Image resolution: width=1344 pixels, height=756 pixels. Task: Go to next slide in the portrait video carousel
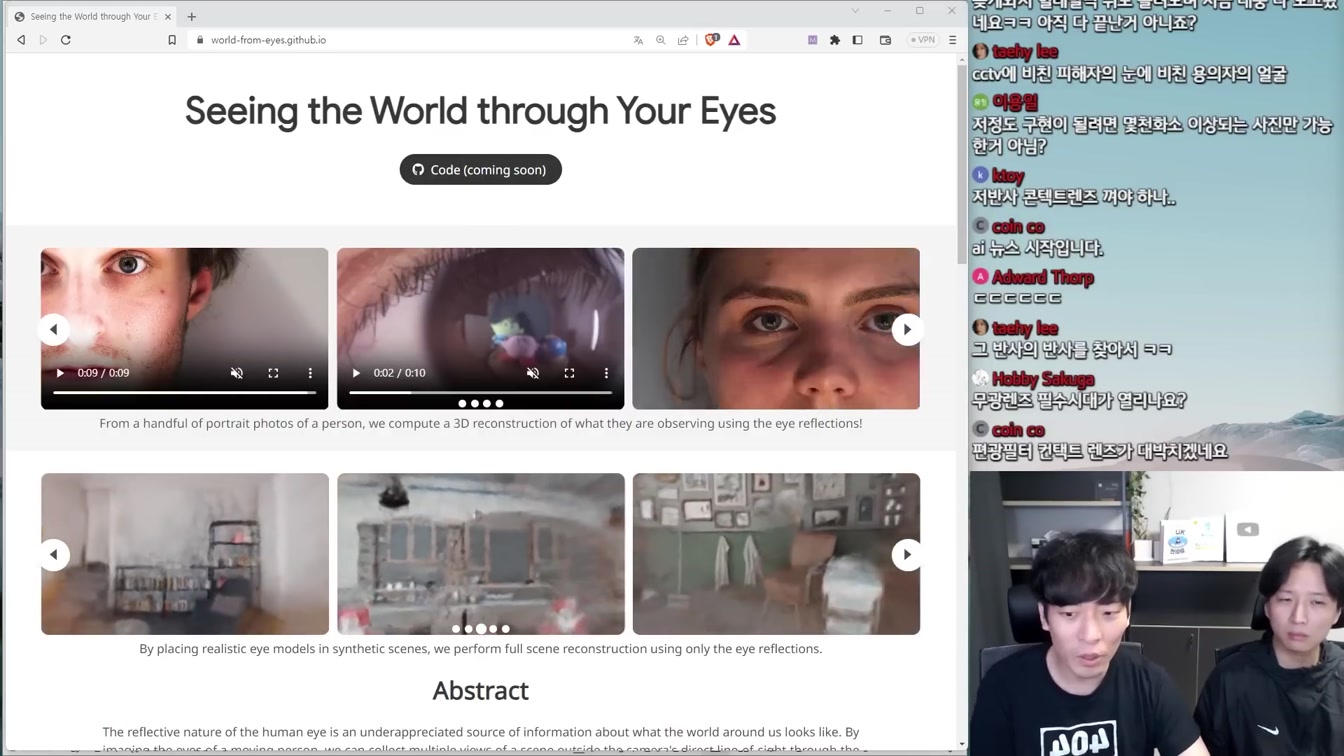click(907, 329)
